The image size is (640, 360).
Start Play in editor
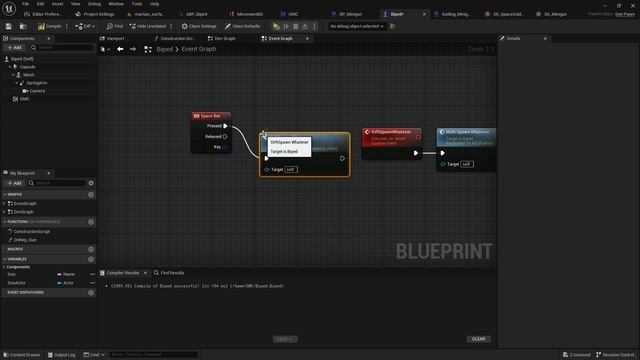pyautogui.click(x=276, y=26)
